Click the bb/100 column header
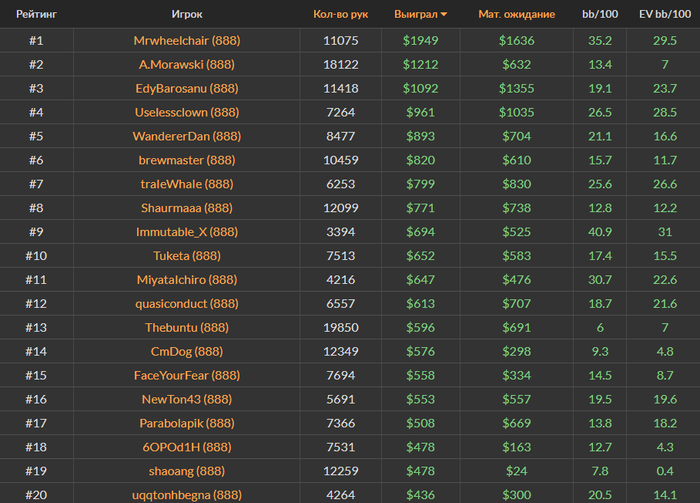 (x=600, y=14)
